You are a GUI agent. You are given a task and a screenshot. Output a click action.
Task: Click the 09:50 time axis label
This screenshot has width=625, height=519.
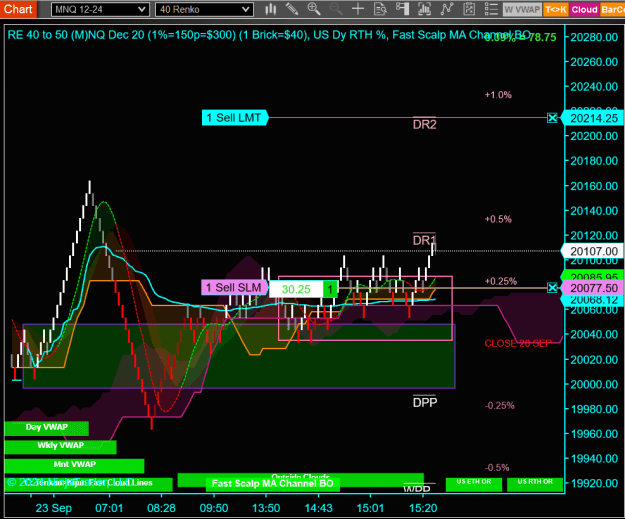point(214,508)
